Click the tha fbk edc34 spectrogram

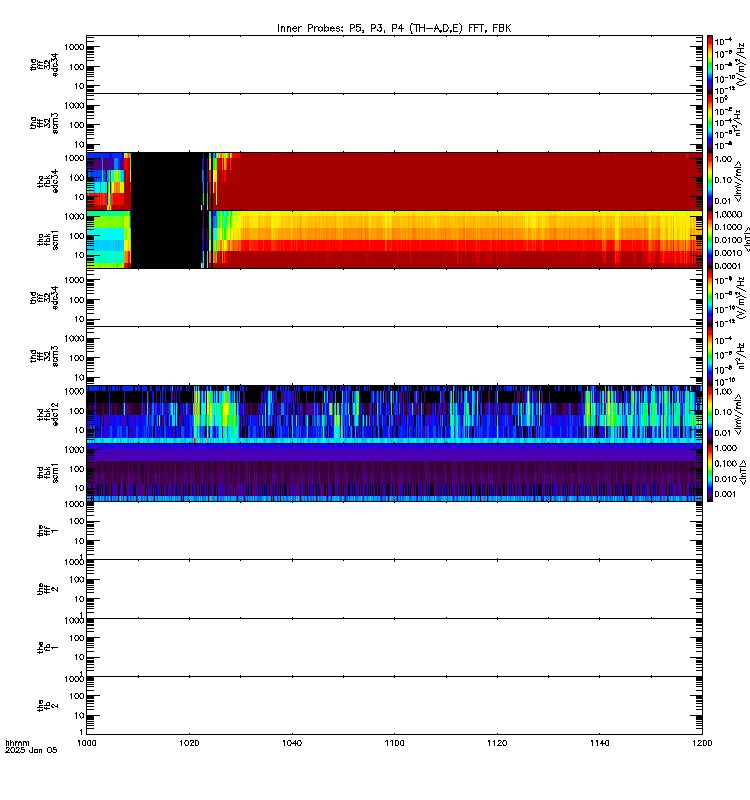[x=394, y=181]
